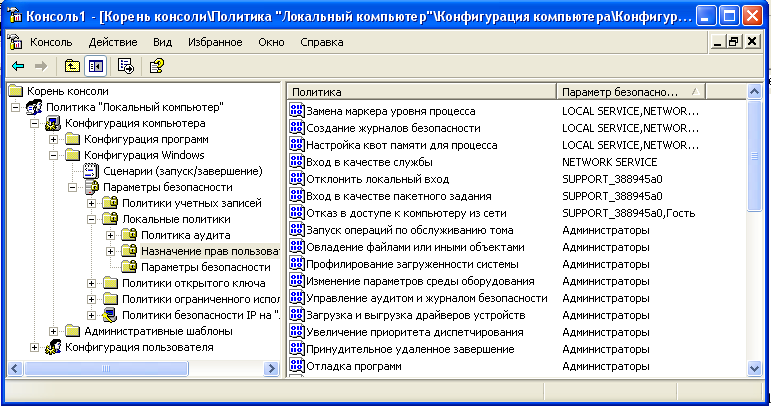
Task: Click the SUPPORT_388945a0,Гость value cell
Action: pos(628,213)
